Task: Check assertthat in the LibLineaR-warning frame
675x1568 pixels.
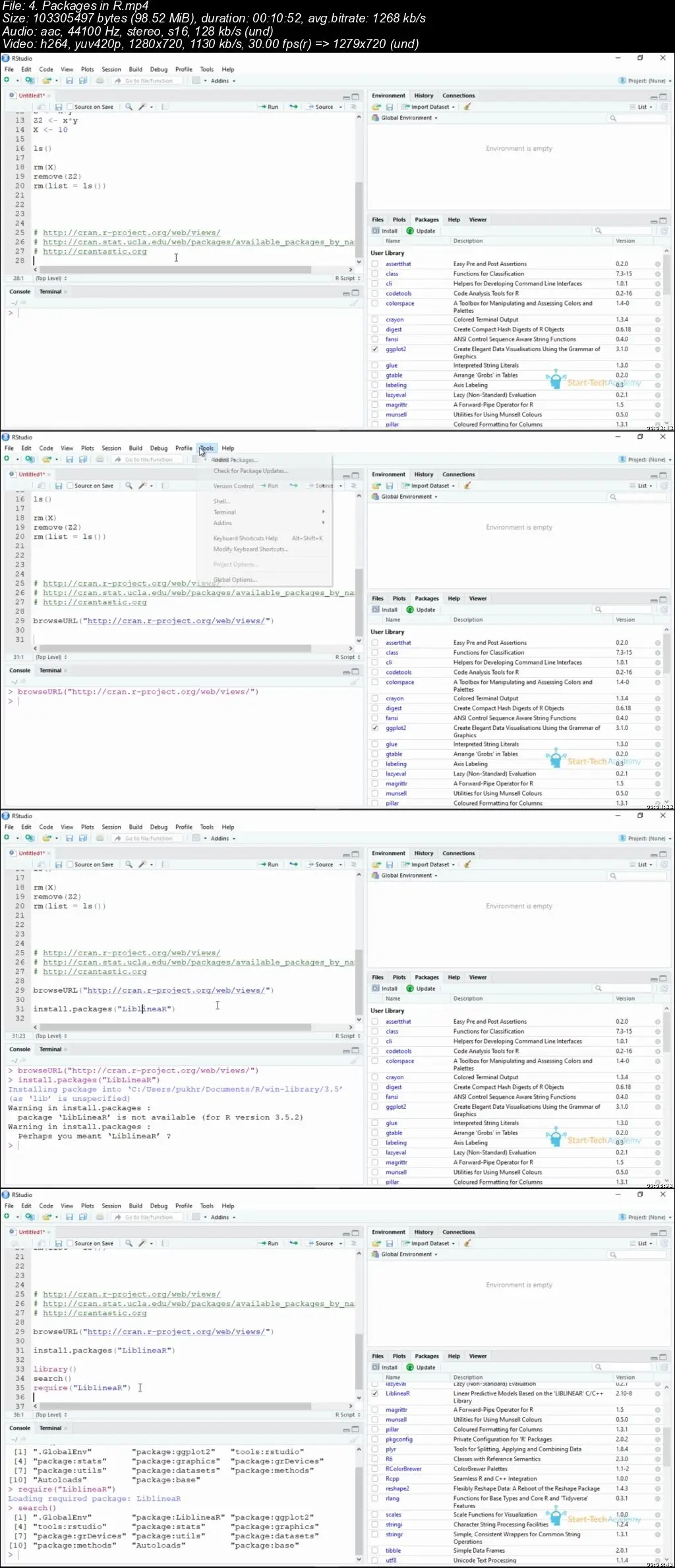Action: click(x=375, y=1021)
